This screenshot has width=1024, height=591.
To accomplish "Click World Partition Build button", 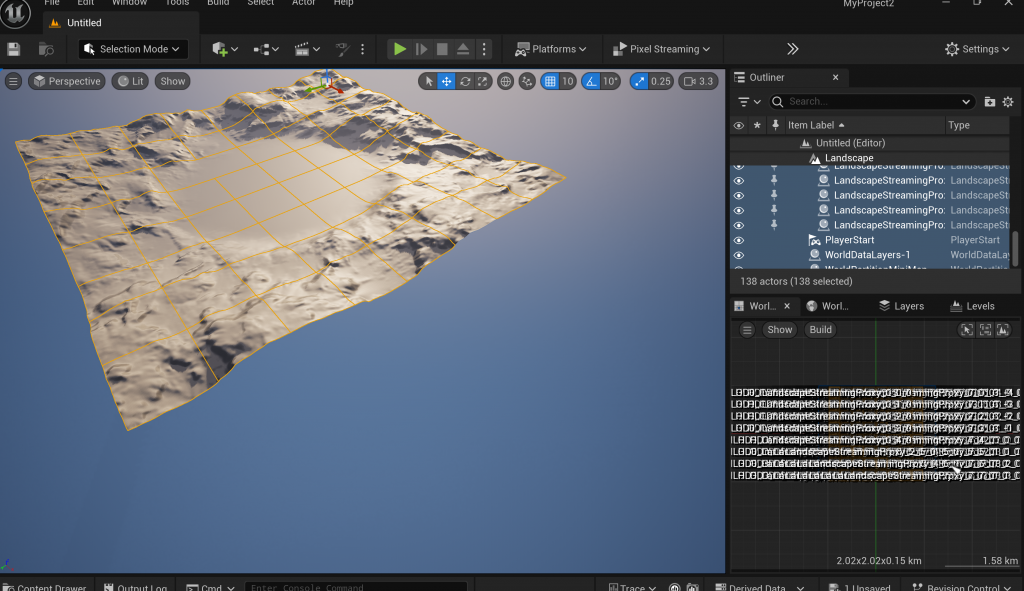I will (820, 330).
